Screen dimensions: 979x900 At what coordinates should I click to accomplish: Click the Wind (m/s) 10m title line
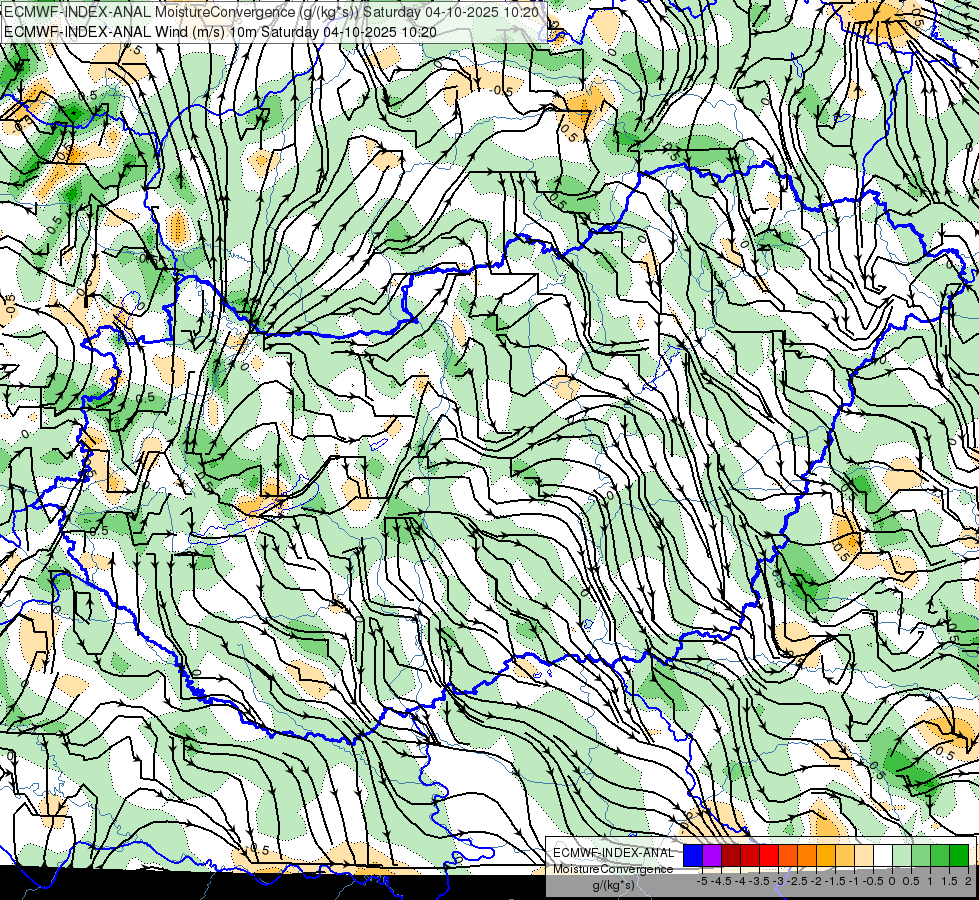click(x=220, y=32)
